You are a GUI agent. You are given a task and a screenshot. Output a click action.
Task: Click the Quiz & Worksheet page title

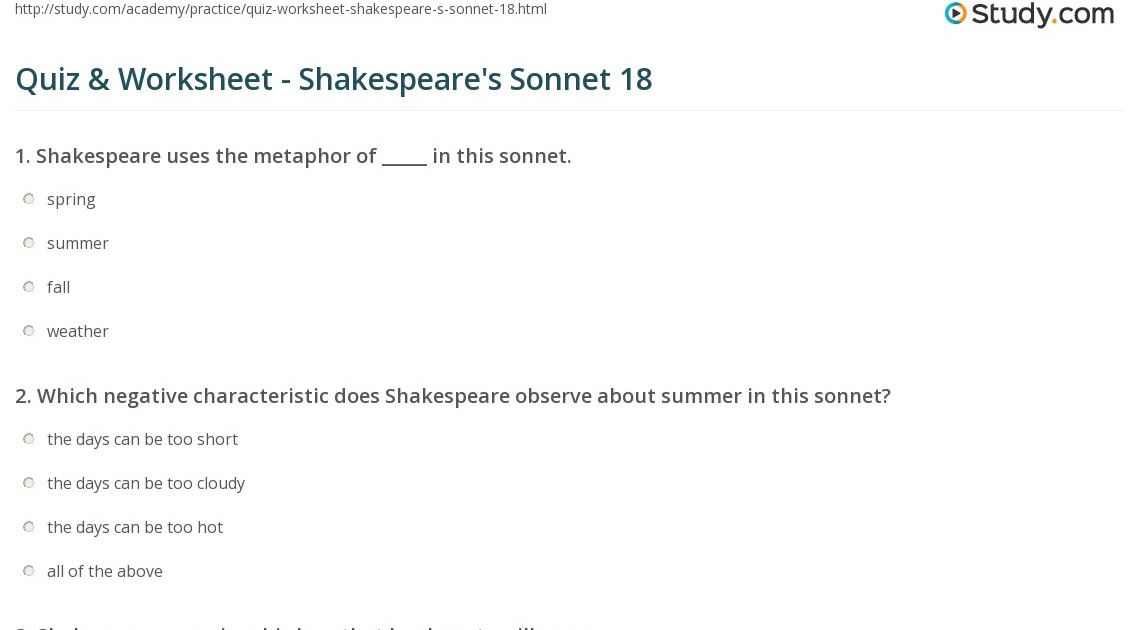334,79
